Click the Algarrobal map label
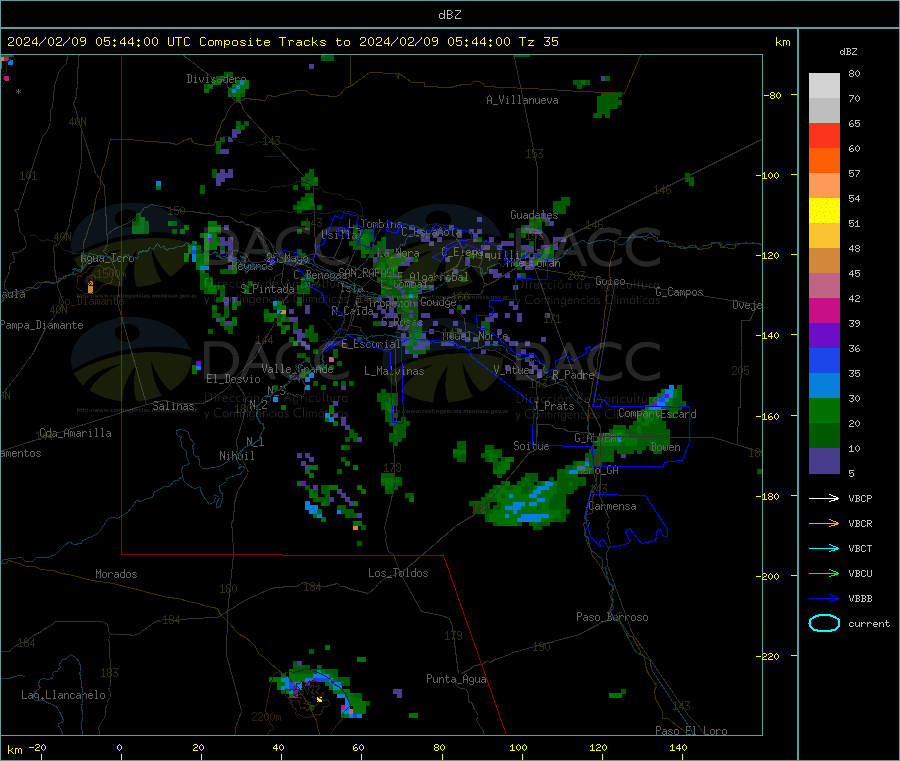Viewport: 900px width, 761px height. pyautogui.click(x=439, y=277)
